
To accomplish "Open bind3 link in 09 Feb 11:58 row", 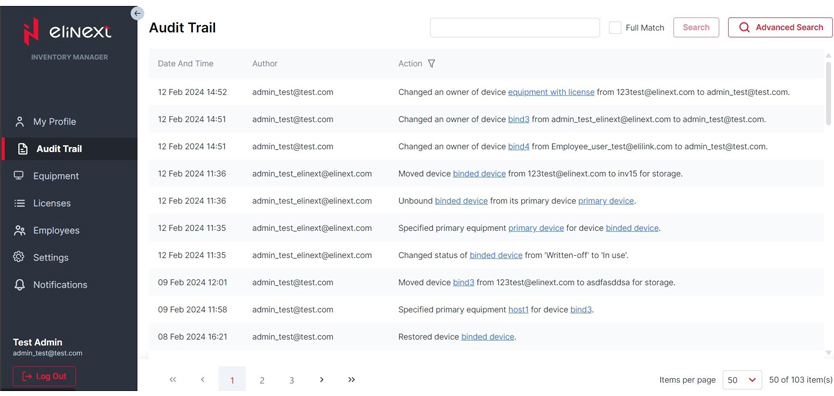I will tap(581, 309).
